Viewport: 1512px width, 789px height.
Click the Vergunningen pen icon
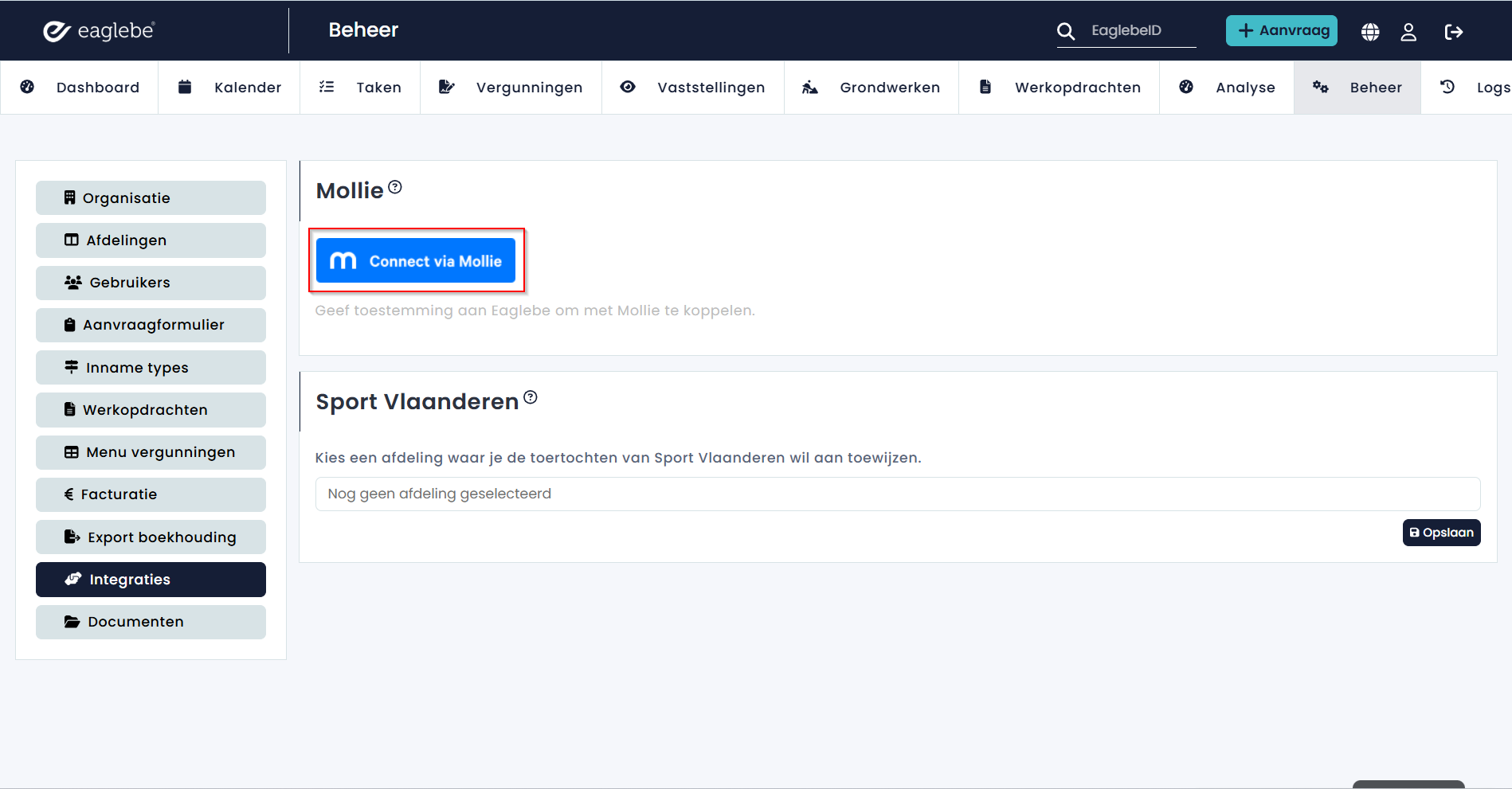tap(447, 87)
